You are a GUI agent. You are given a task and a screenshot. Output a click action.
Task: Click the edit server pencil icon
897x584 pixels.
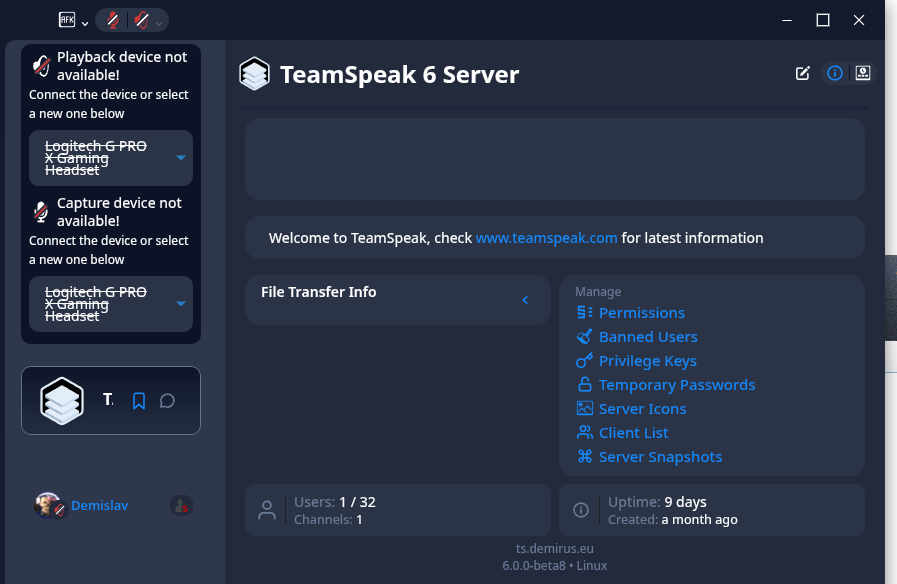[x=803, y=73]
